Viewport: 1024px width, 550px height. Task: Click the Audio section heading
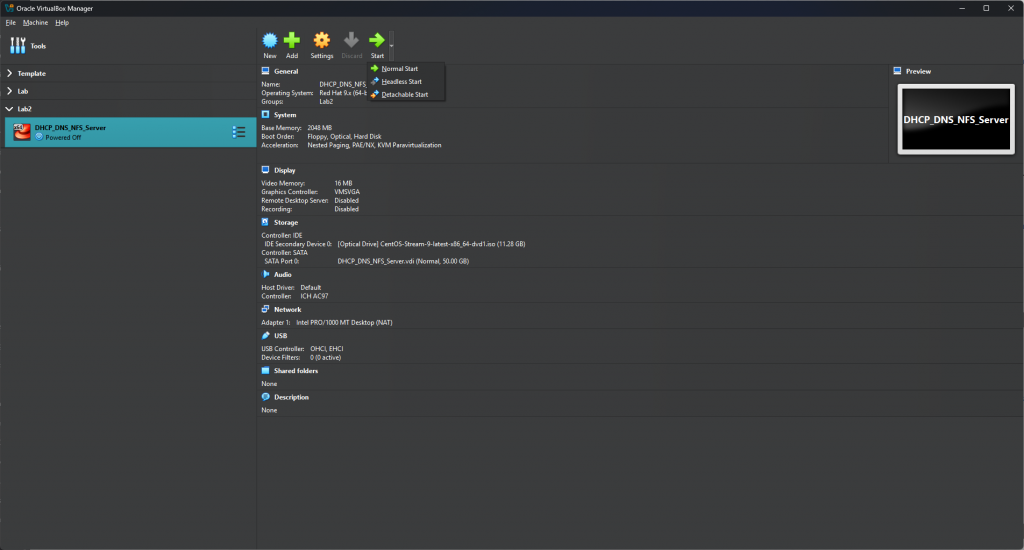[x=283, y=275]
